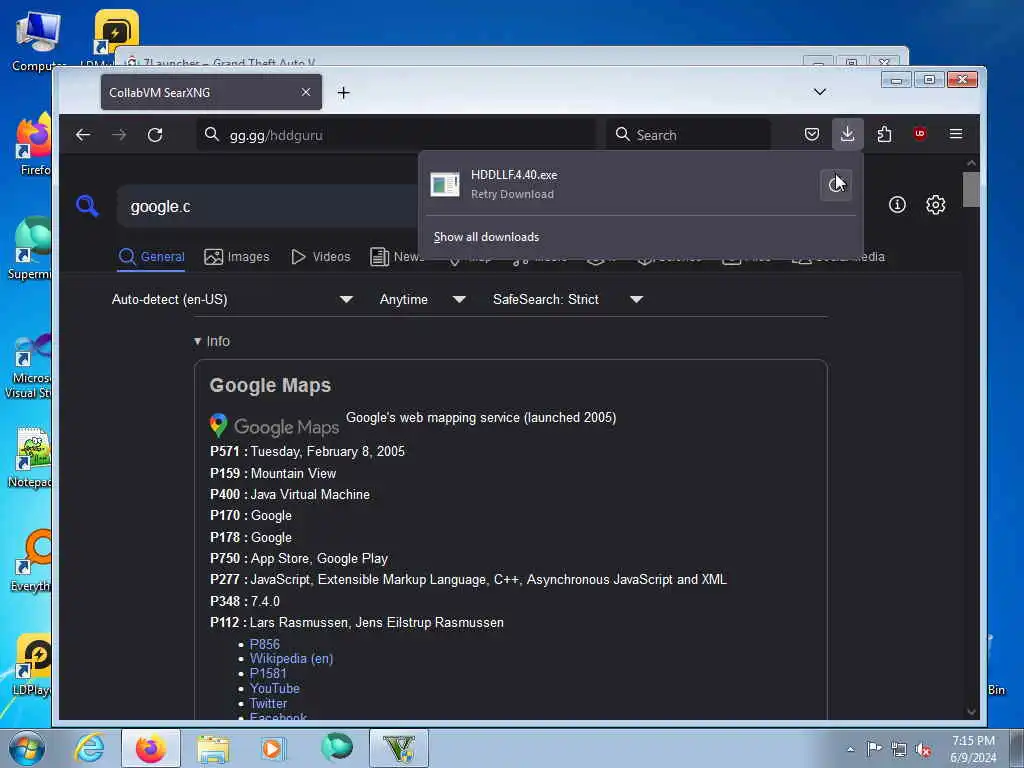Open the P1581 link
The image size is (1024, 768).
(x=268, y=674)
